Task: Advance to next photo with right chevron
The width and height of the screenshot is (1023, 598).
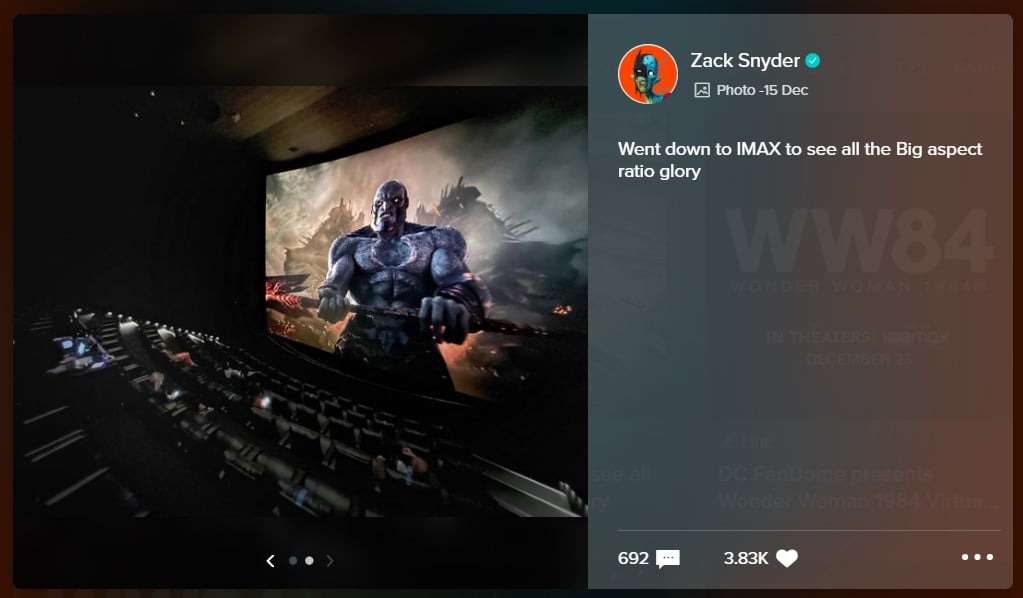Action: pos(330,561)
